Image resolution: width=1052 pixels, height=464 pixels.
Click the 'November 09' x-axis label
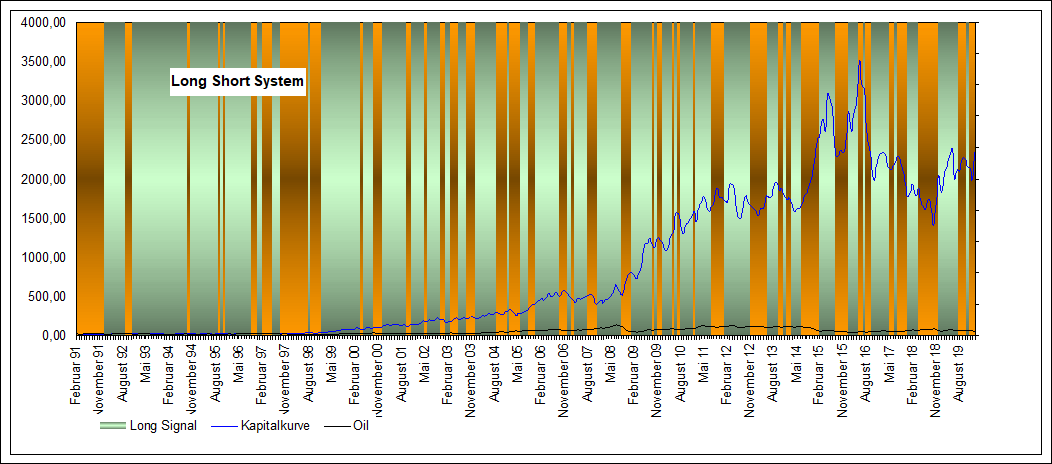click(x=656, y=379)
